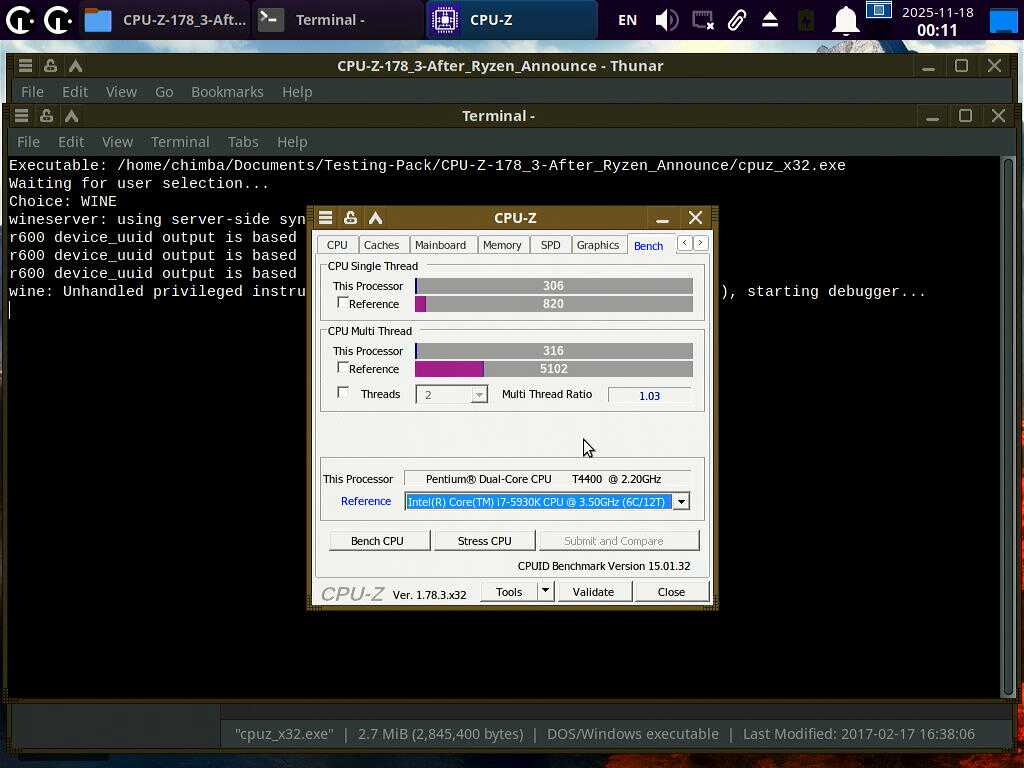The width and height of the screenshot is (1024, 768).
Task: Enable Reference checkbox under CPU Single Thread
Action: tap(342, 303)
